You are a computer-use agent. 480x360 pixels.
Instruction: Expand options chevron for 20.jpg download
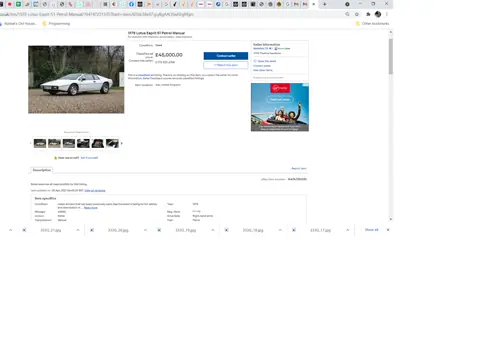click(145, 230)
